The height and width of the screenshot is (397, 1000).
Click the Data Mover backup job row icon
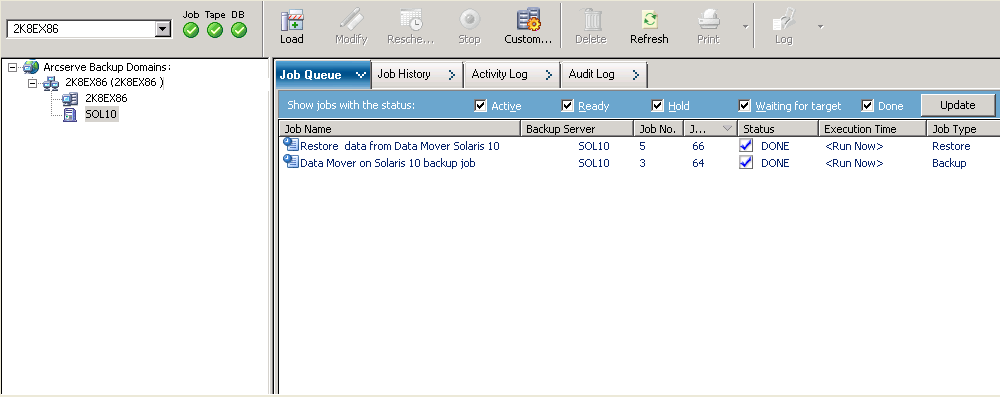(291, 162)
